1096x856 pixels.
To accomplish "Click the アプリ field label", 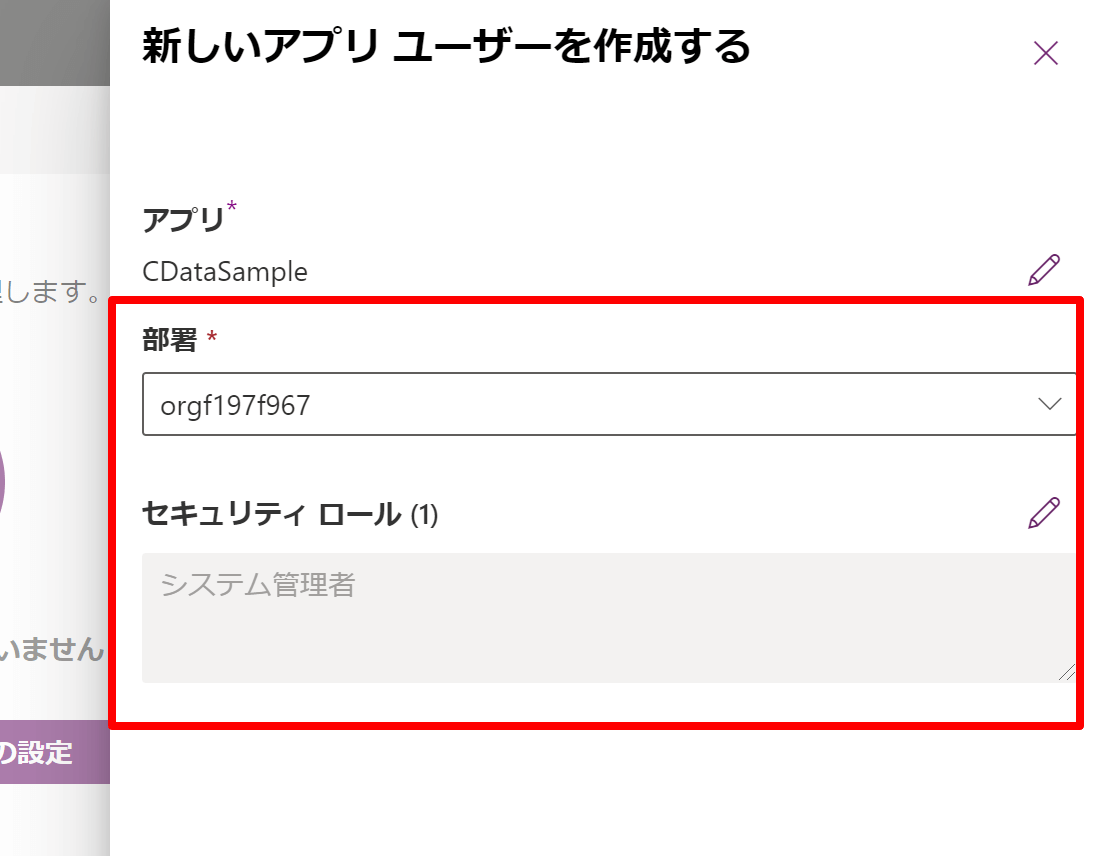I will click(183, 219).
